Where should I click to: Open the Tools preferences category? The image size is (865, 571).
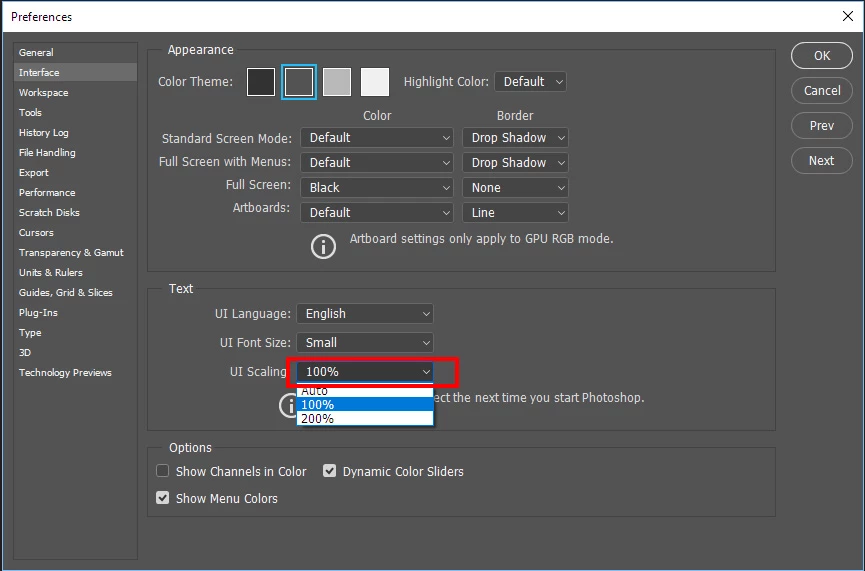[75, 113]
